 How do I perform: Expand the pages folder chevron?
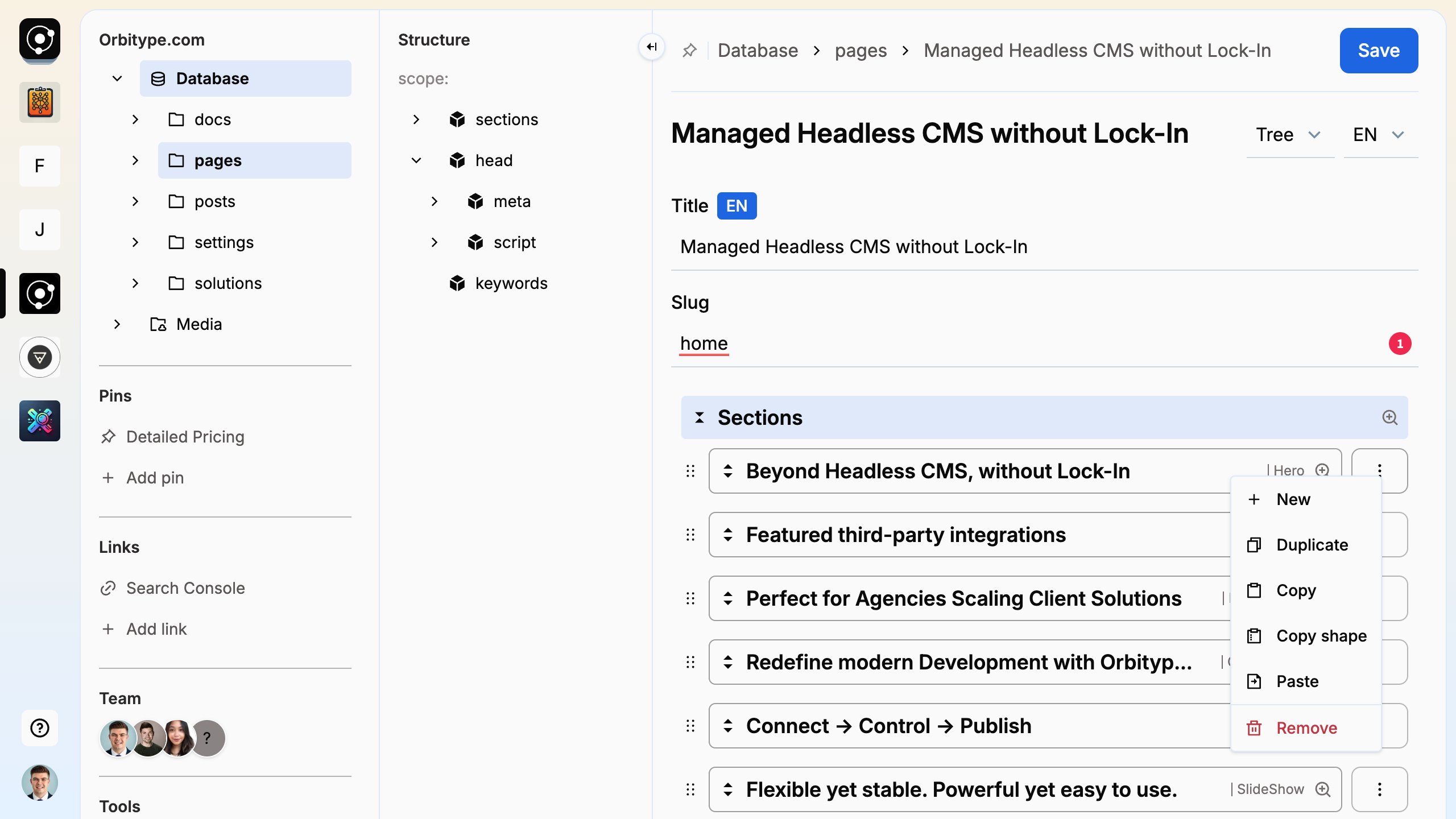coord(135,160)
